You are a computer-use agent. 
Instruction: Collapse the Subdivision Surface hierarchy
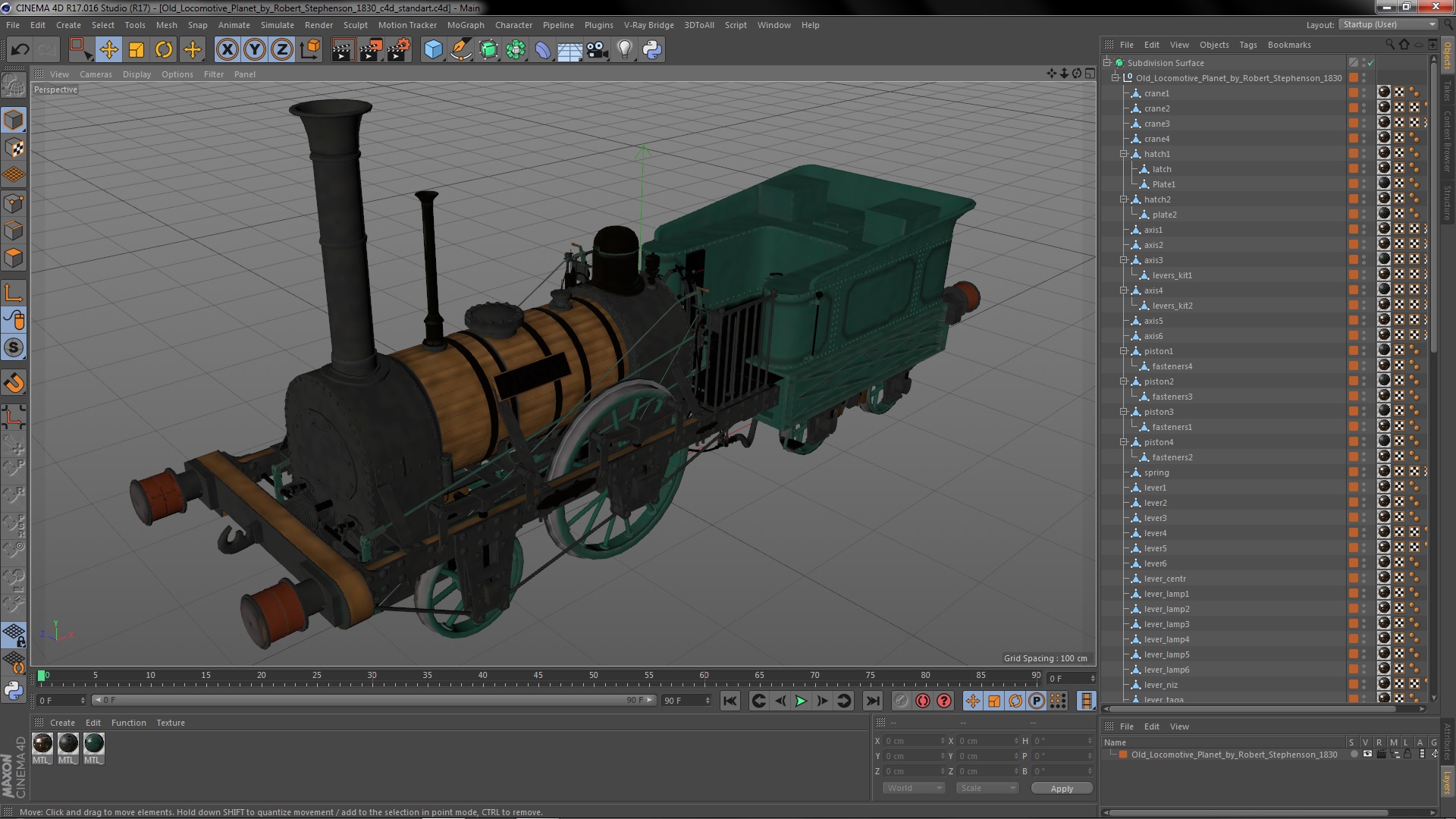click(x=1107, y=63)
